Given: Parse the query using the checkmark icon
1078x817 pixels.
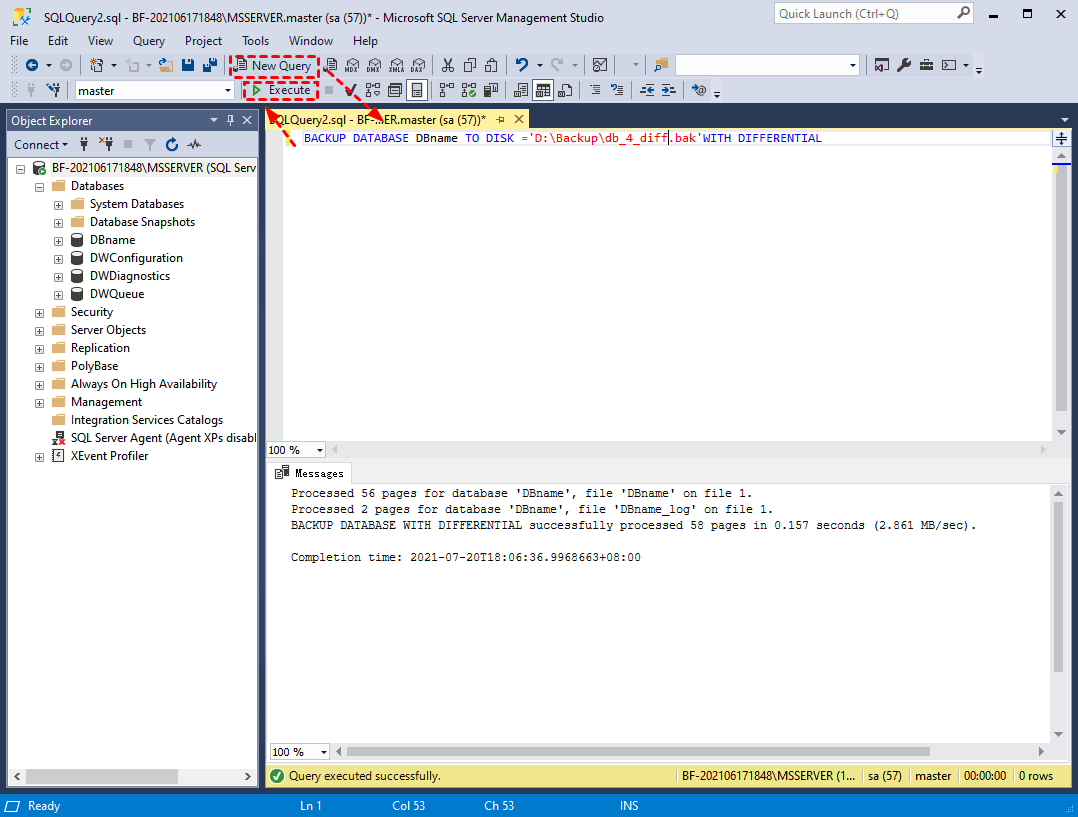Looking at the screenshot, I should (x=350, y=90).
